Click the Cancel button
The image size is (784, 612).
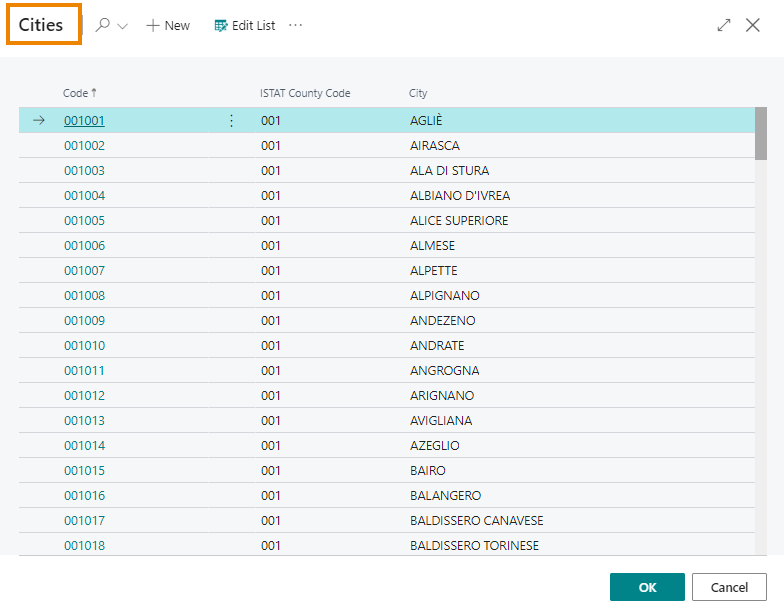tap(729, 587)
